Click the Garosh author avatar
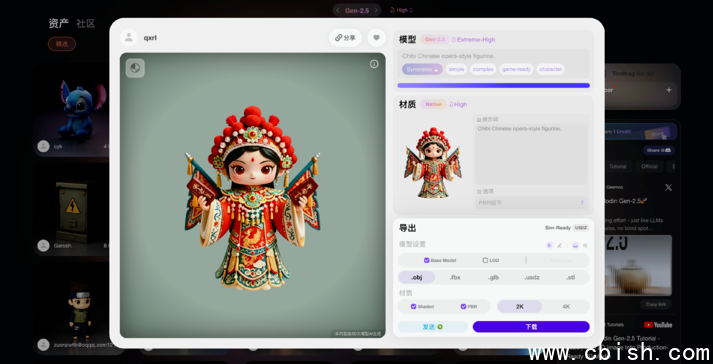This screenshot has height=364, width=713. tap(44, 246)
